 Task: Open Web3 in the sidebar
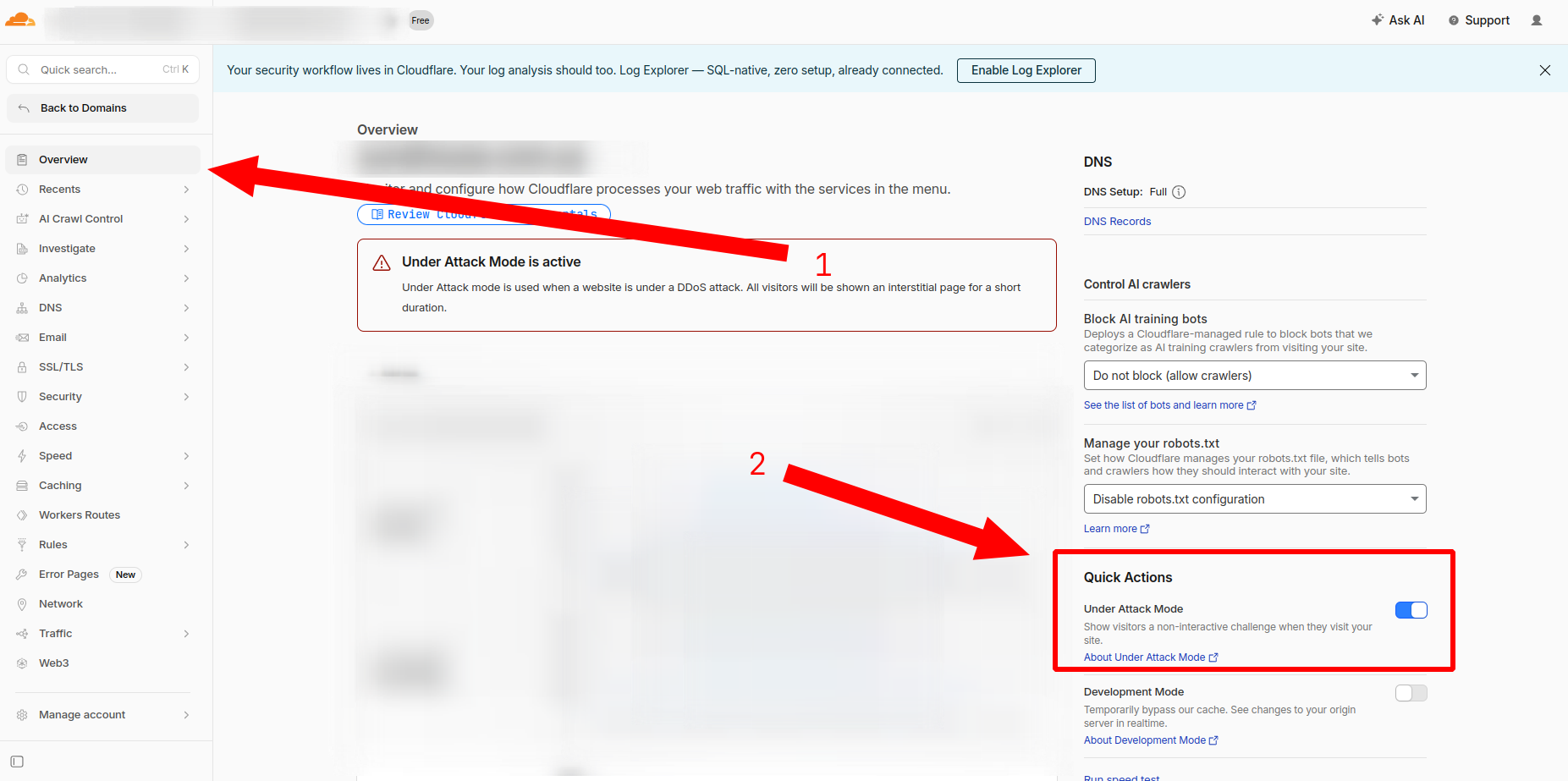pyautogui.click(x=103, y=663)
